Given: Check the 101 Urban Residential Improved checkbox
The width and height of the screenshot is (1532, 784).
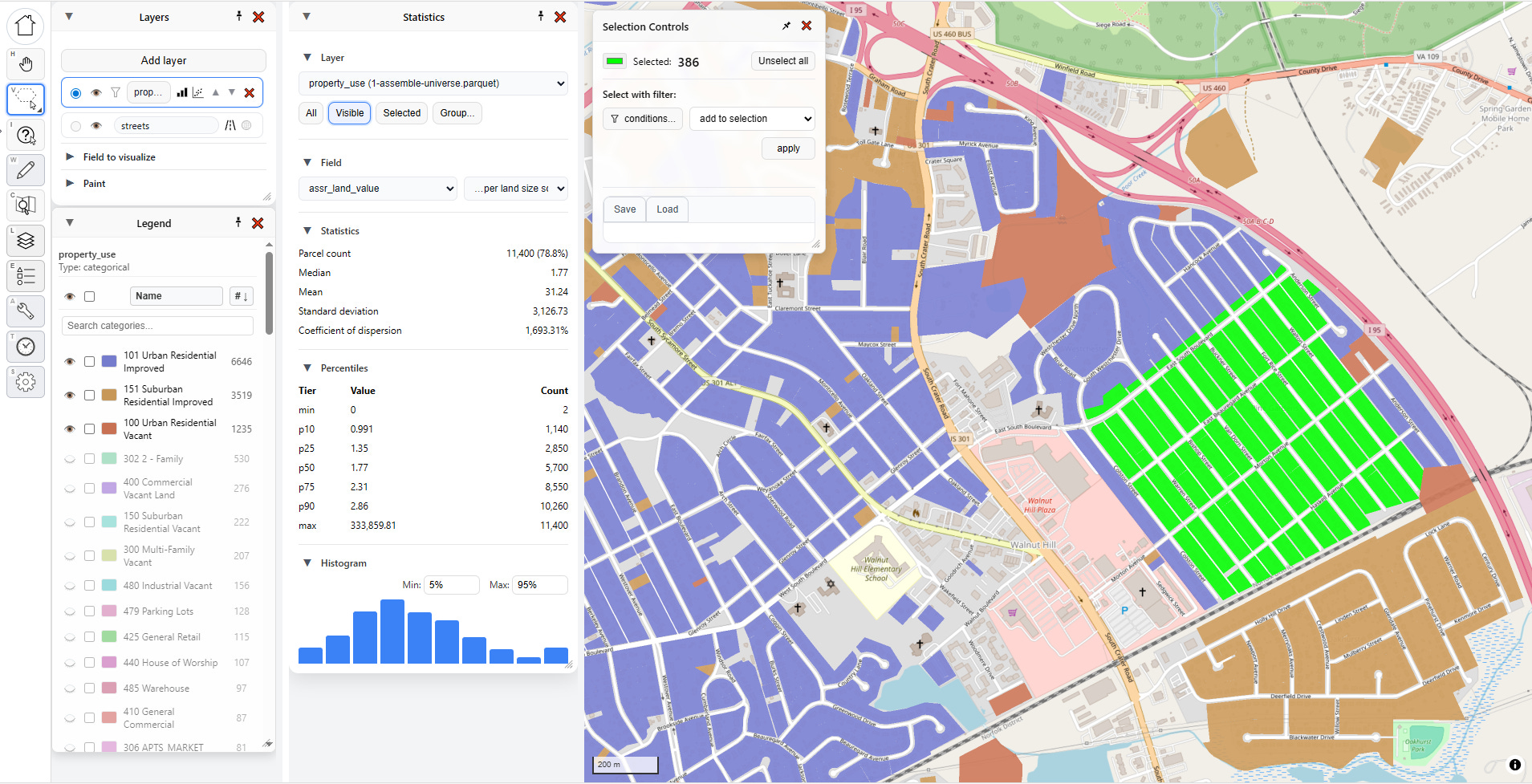Looking at the screenshot, I should [89, 362].
